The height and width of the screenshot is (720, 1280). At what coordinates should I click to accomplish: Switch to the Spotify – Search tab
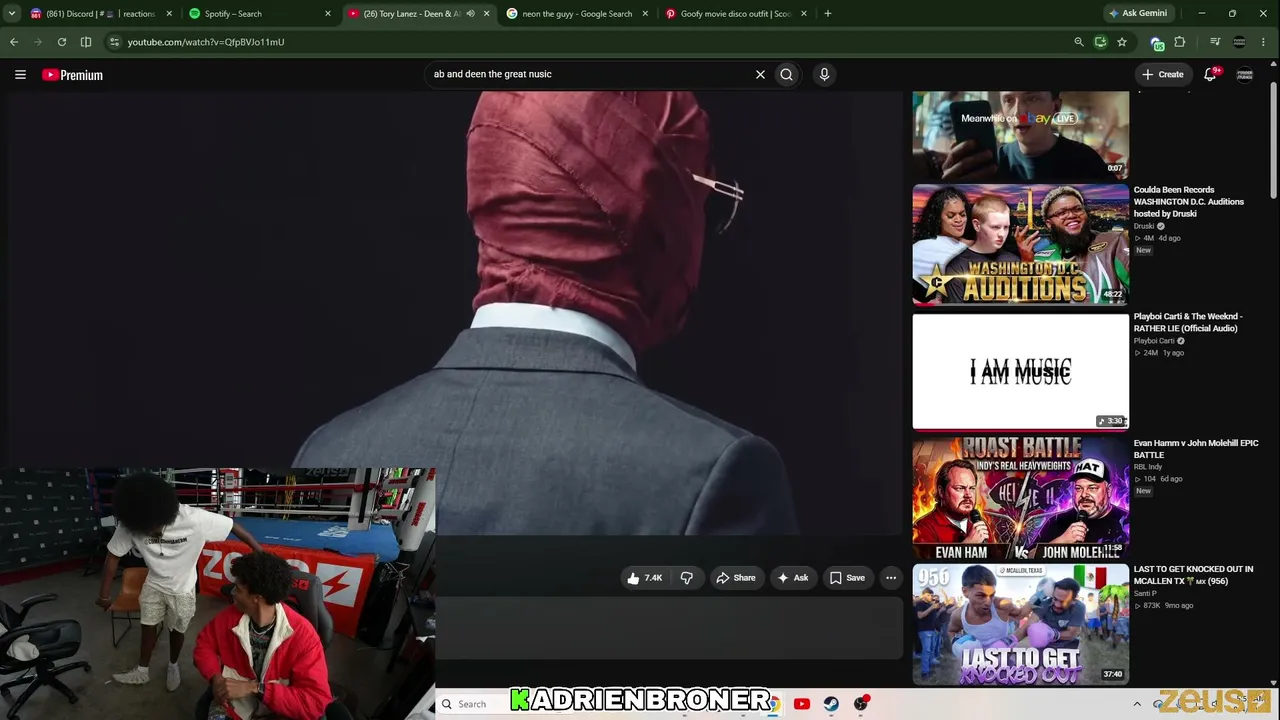coord(260,14)
